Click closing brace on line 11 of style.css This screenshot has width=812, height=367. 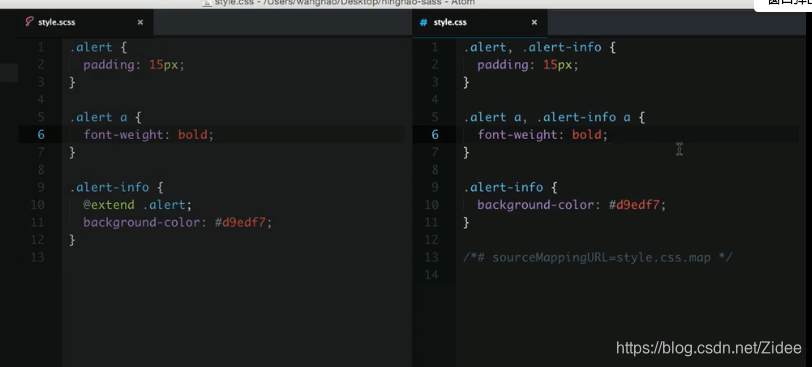466,223
